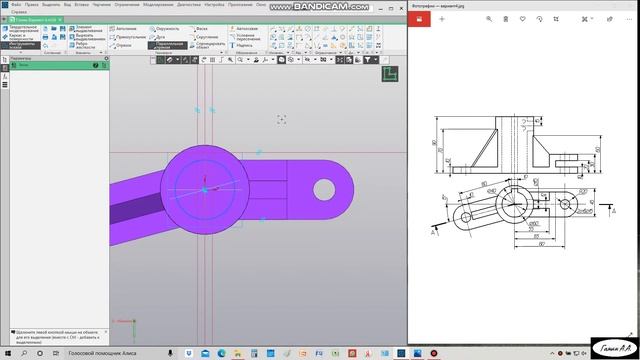This screenshot has height=360, width=640.
Task: Click the Автоосевая tool
Action: (244, 29)
